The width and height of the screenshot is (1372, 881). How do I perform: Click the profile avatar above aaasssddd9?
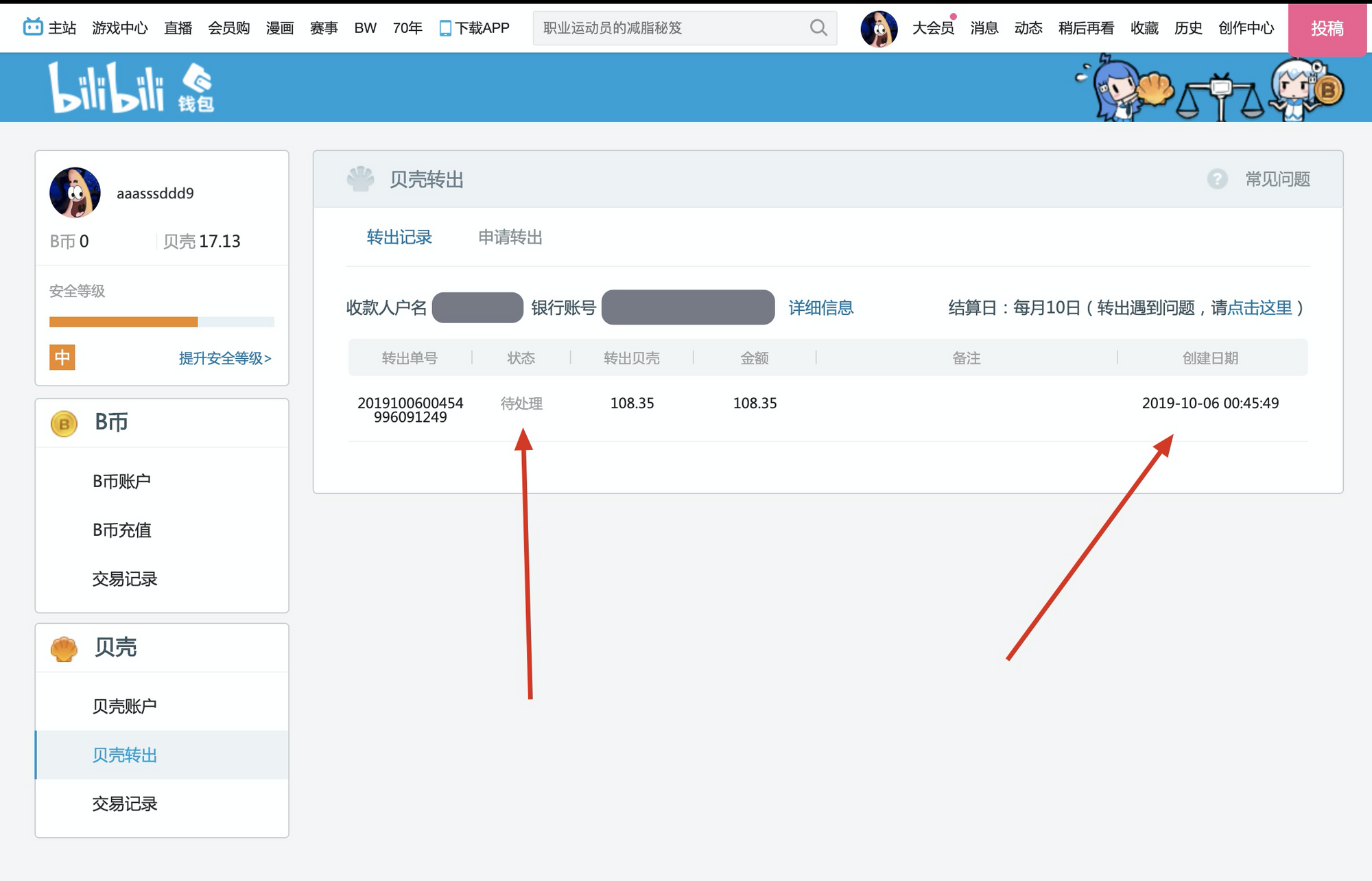tap(75, 193)
